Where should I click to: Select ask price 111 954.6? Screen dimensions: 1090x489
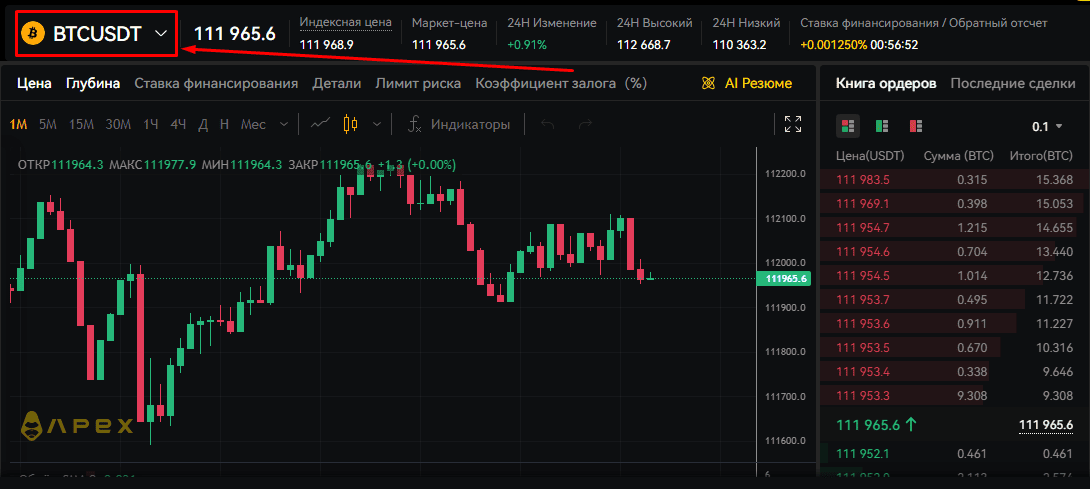point(863,252)
